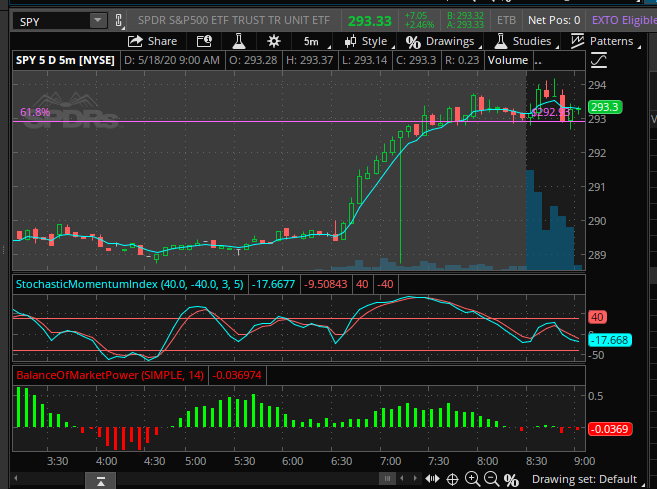Image resolution: width=657 pixels, height=489 pixels.
Task: Click the SPY 5 D 5m [NYSE] label
Action: point(65,60)
